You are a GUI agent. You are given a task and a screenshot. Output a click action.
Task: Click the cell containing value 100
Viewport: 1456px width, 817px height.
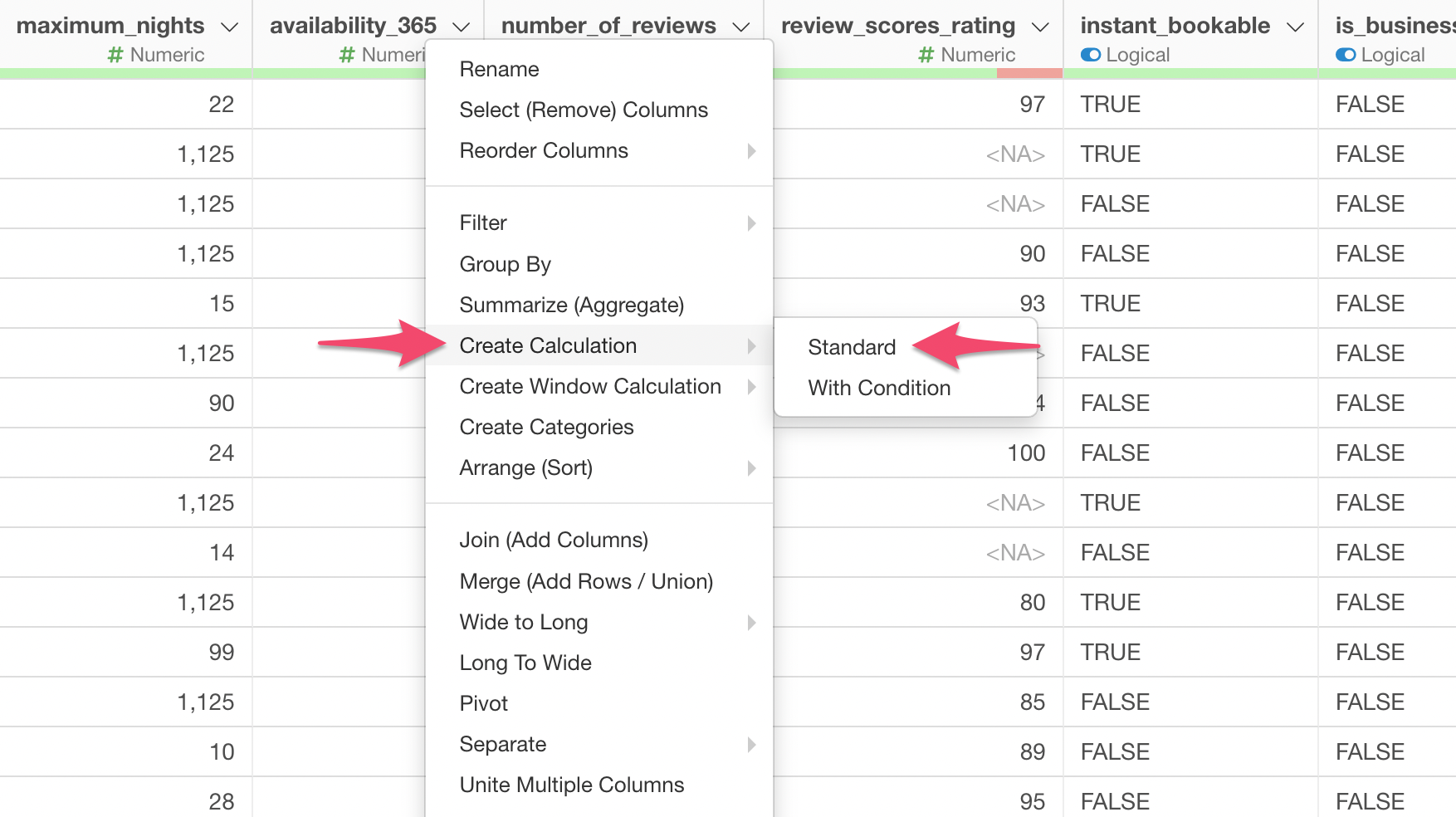1026,453
